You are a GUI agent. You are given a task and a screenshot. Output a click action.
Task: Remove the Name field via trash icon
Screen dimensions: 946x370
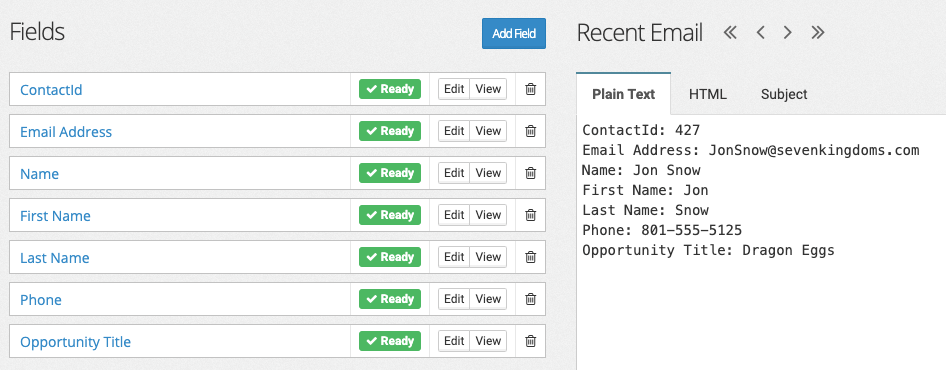[x=530, y=173]
